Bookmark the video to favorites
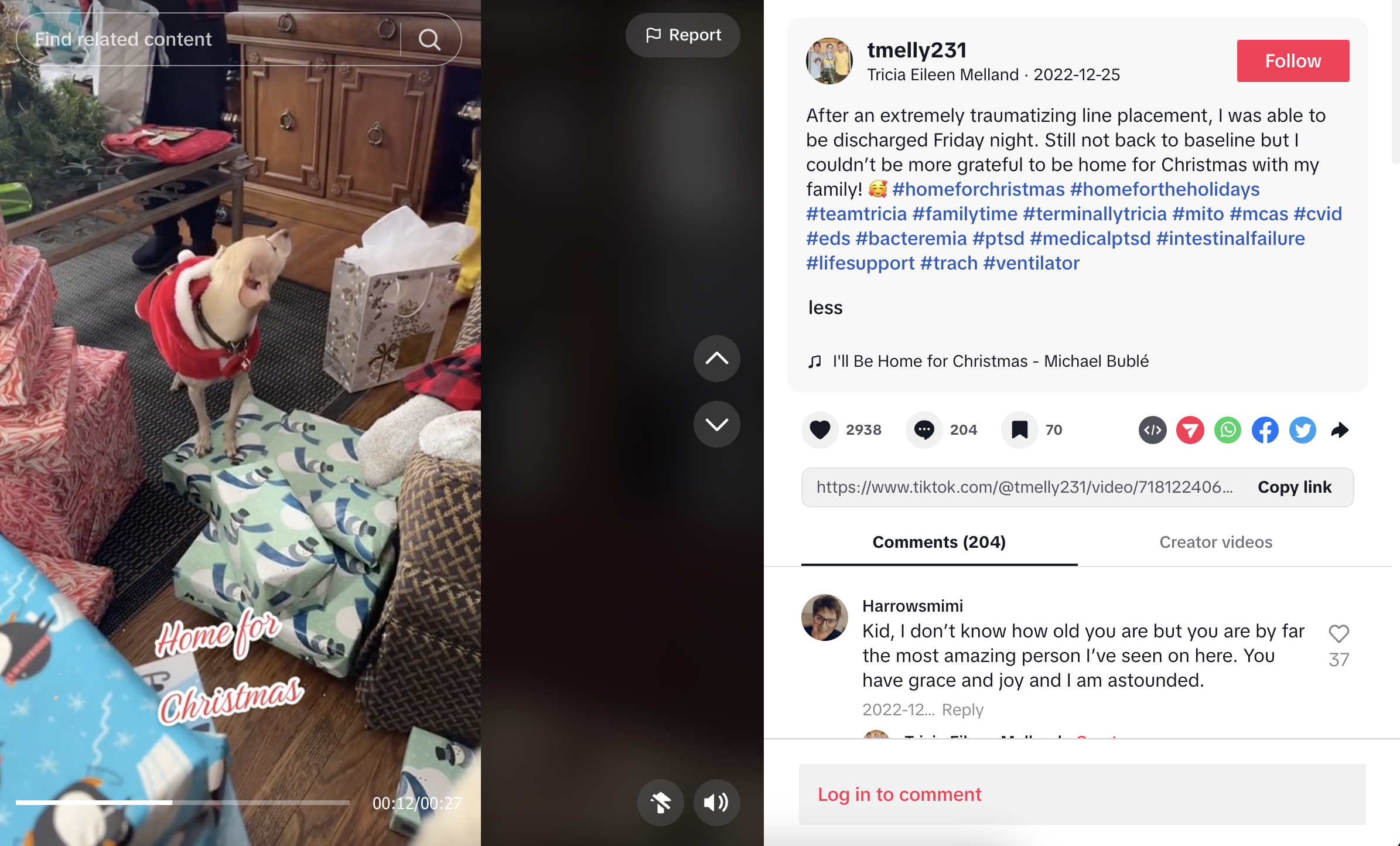This screenshot has height=846, width=1400. click(x=1019, y=430)
